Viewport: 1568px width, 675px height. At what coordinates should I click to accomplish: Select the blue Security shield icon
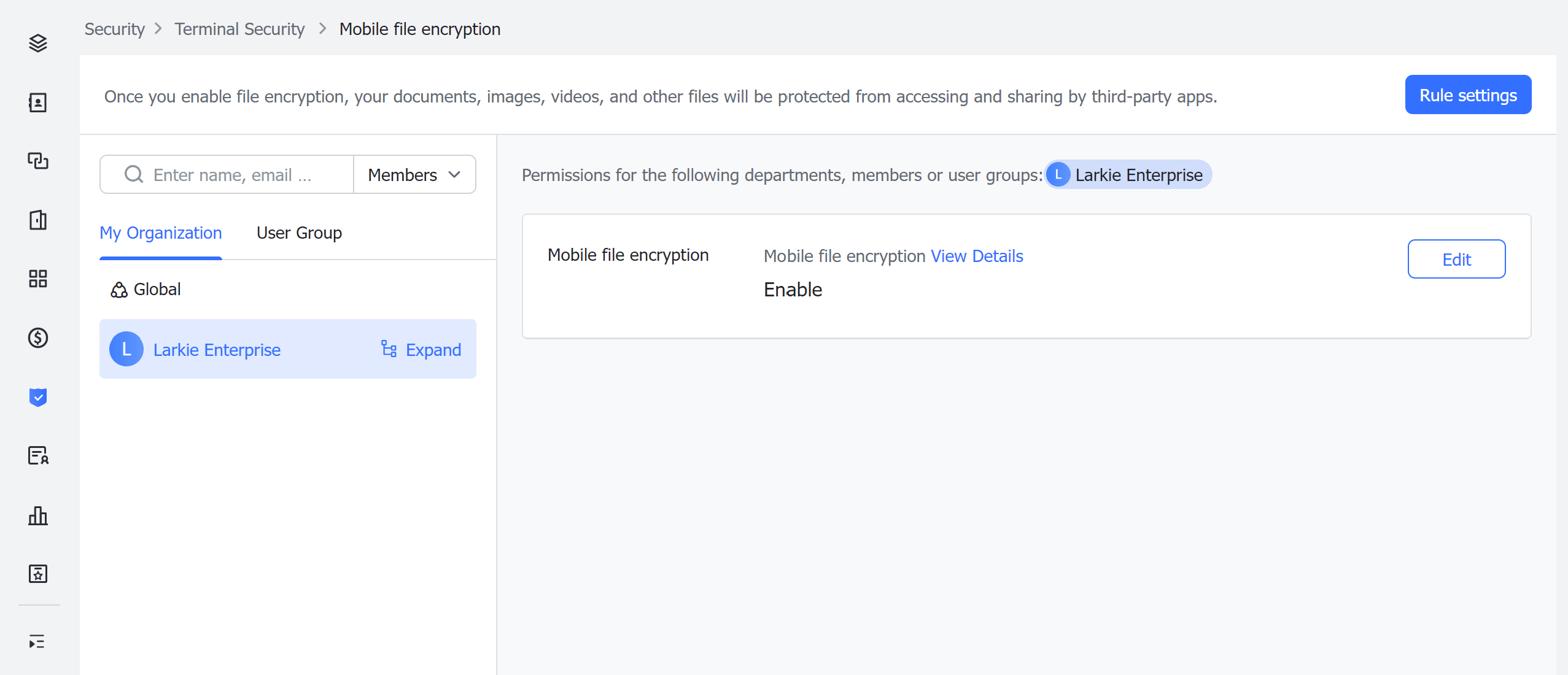pos(39,397)
